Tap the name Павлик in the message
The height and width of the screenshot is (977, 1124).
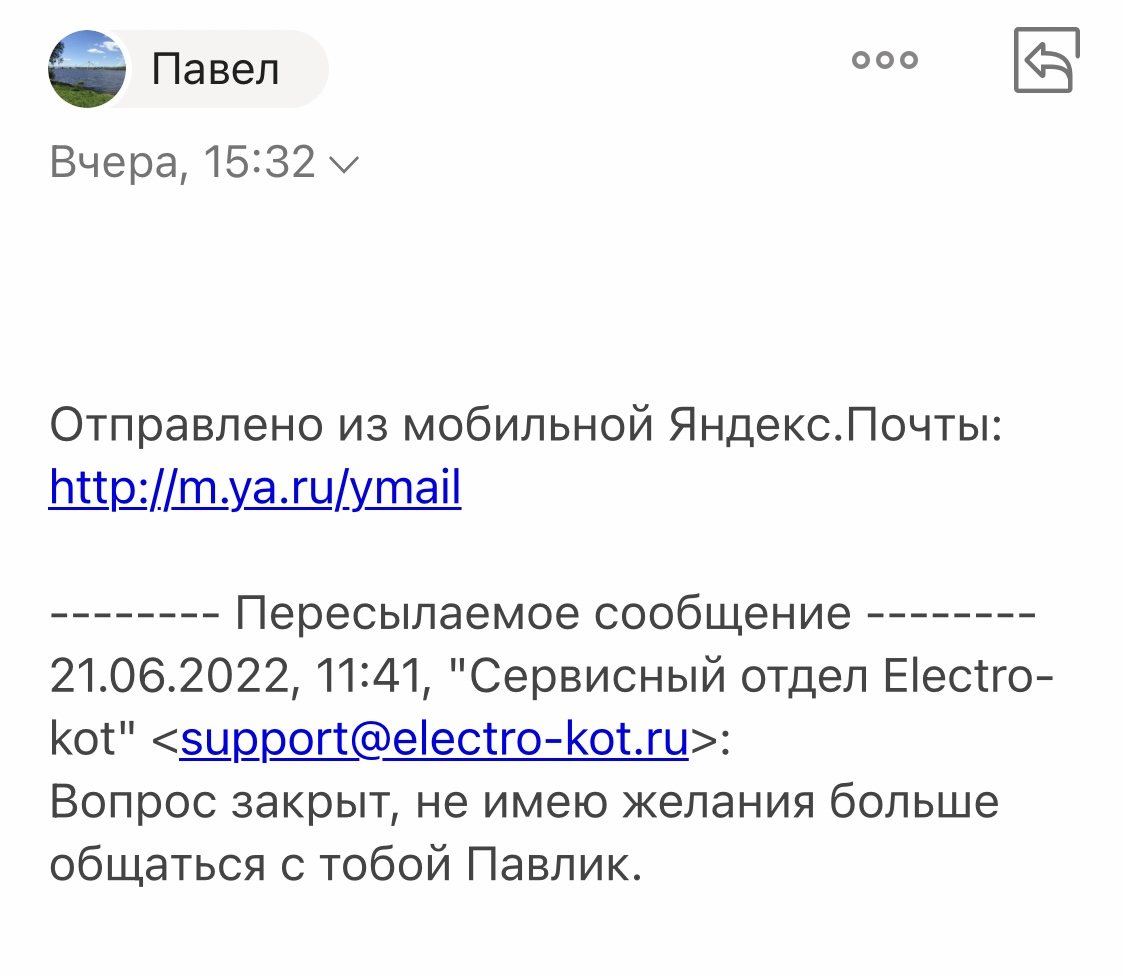[x=553, y=864]
